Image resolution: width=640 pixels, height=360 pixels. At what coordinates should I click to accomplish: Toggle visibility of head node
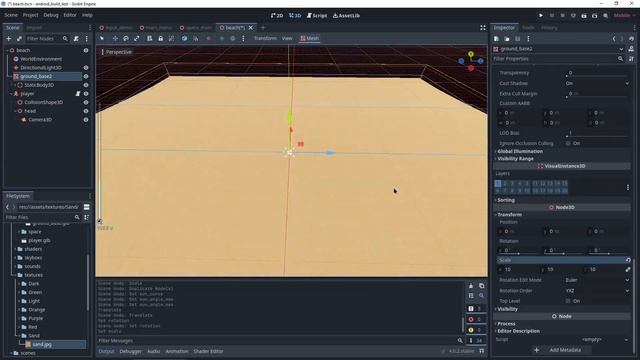coord(86,111)
